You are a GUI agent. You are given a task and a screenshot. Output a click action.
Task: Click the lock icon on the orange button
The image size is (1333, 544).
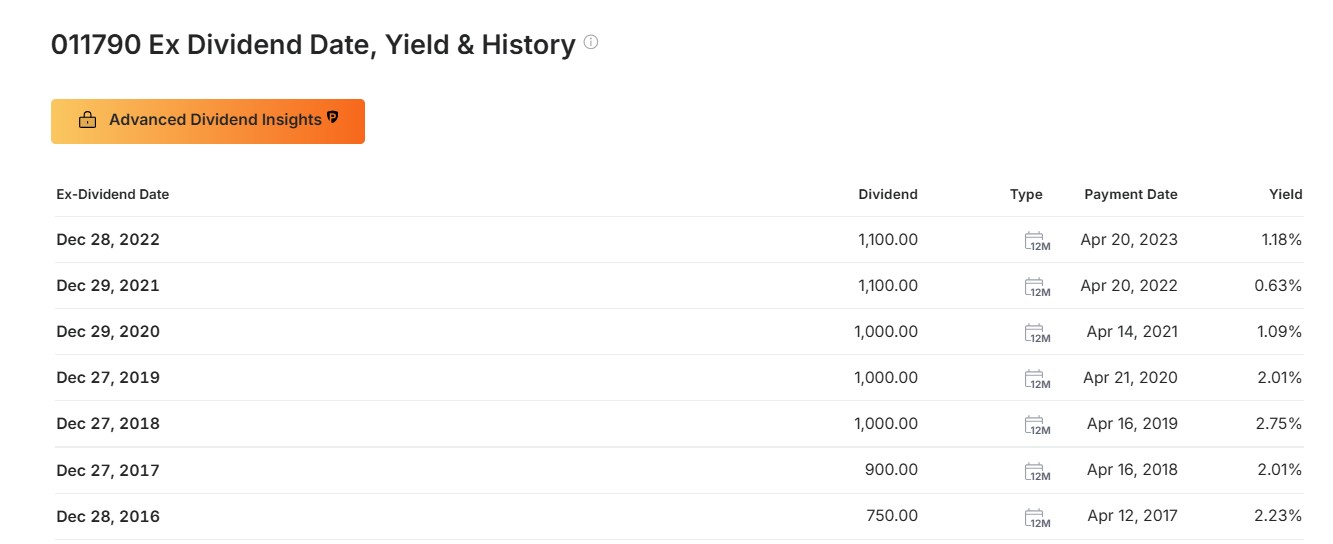click(x=87, y=120)
